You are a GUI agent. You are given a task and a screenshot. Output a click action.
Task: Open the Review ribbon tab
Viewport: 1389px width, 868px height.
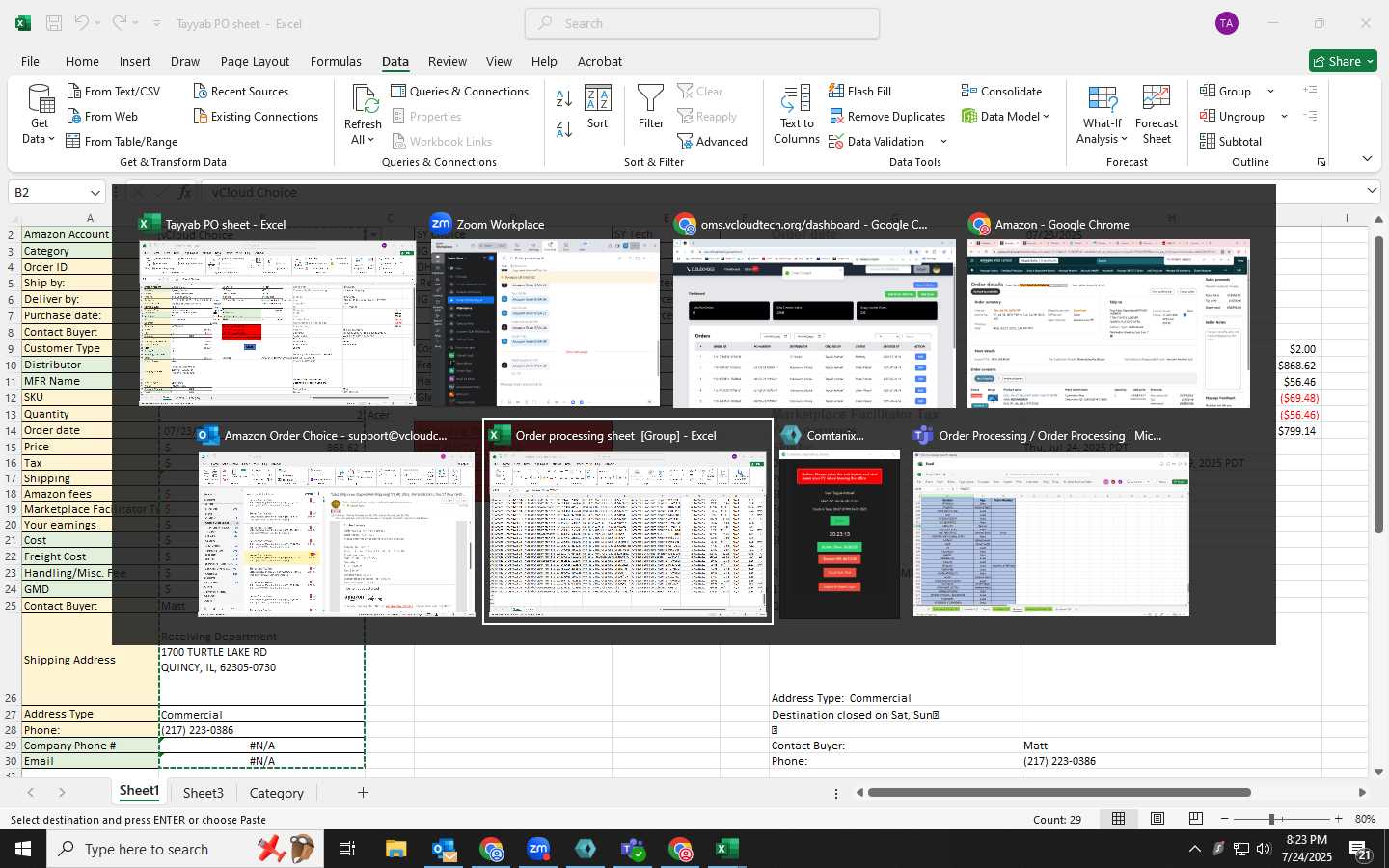coord(448,61)
